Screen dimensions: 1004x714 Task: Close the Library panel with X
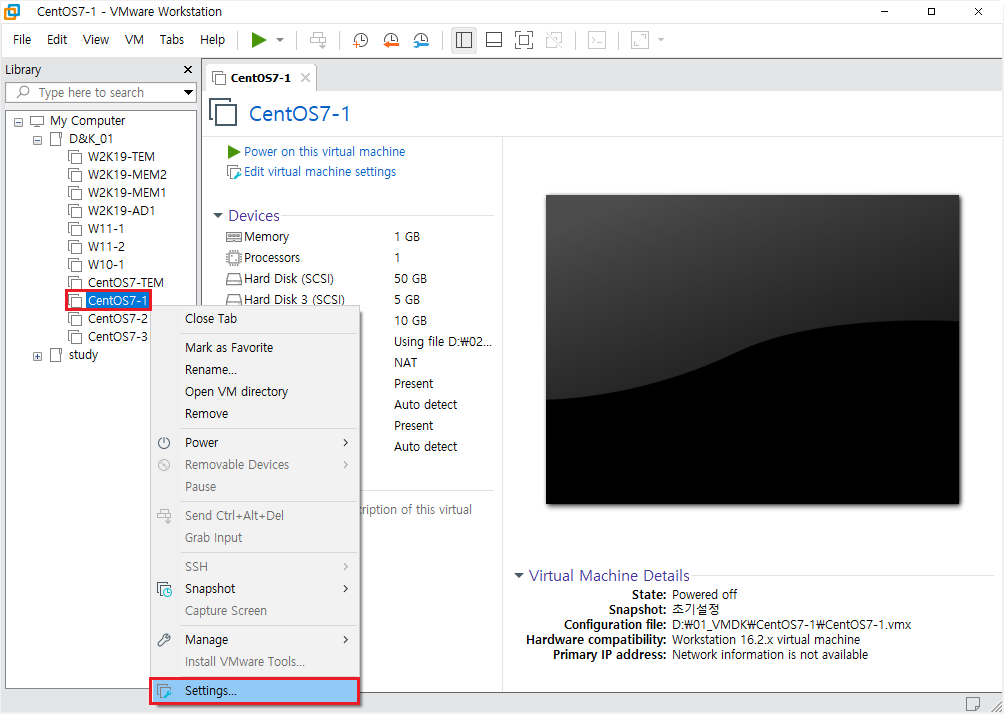[188, 69]
